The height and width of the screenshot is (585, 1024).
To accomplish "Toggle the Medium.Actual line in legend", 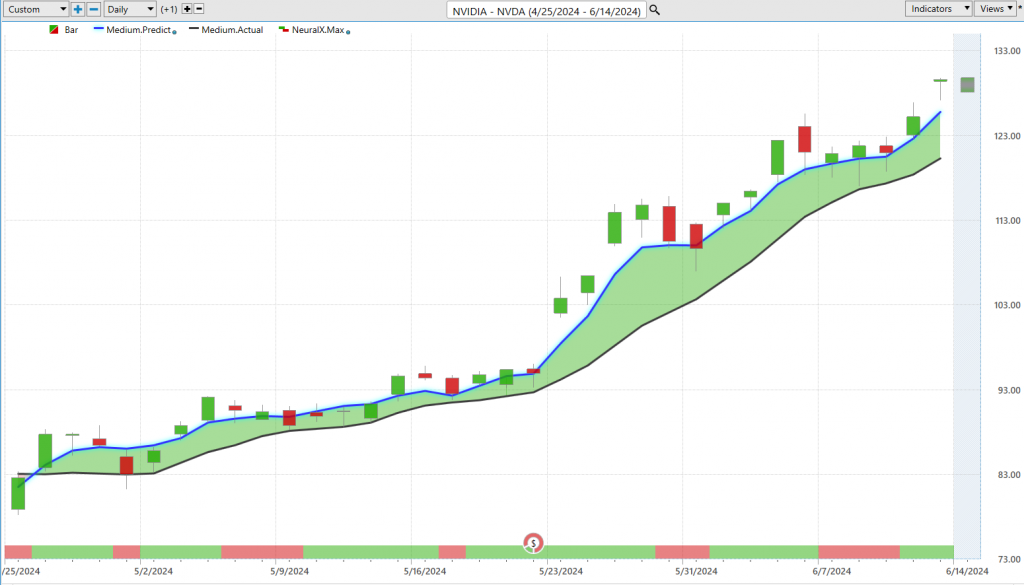I will pos(232,30).
